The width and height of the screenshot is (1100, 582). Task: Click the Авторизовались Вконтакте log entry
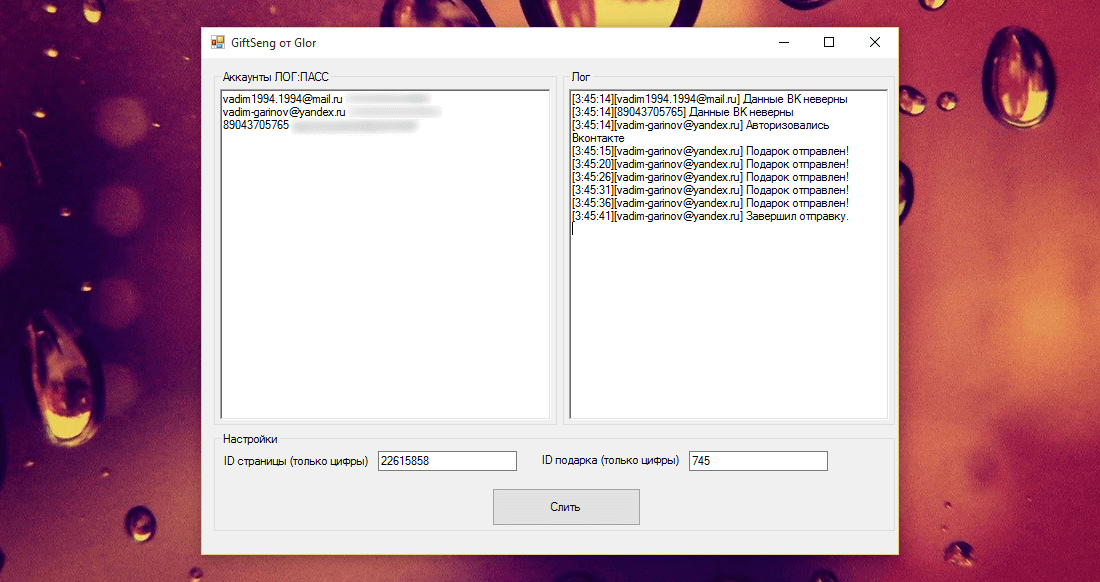point(700,132)
